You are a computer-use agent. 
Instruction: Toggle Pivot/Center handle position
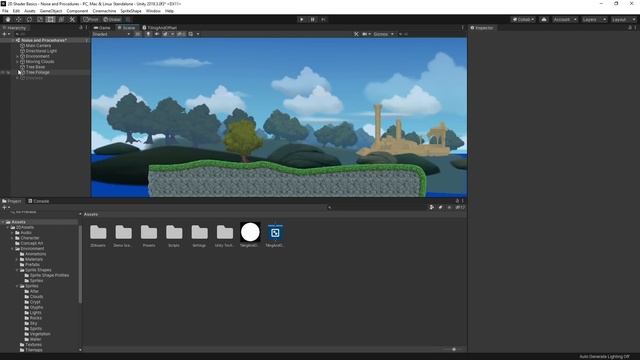pos(91,20)
